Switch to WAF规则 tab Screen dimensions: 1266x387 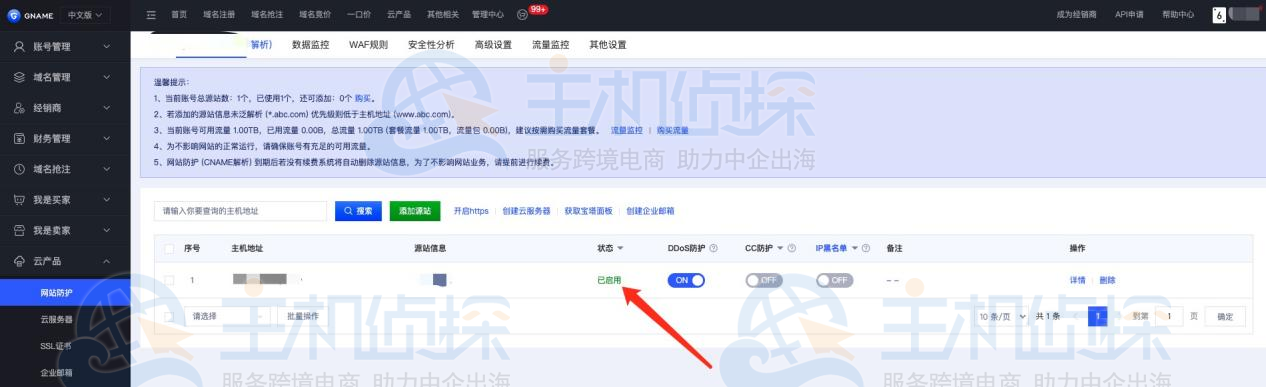tap(369, 45)
